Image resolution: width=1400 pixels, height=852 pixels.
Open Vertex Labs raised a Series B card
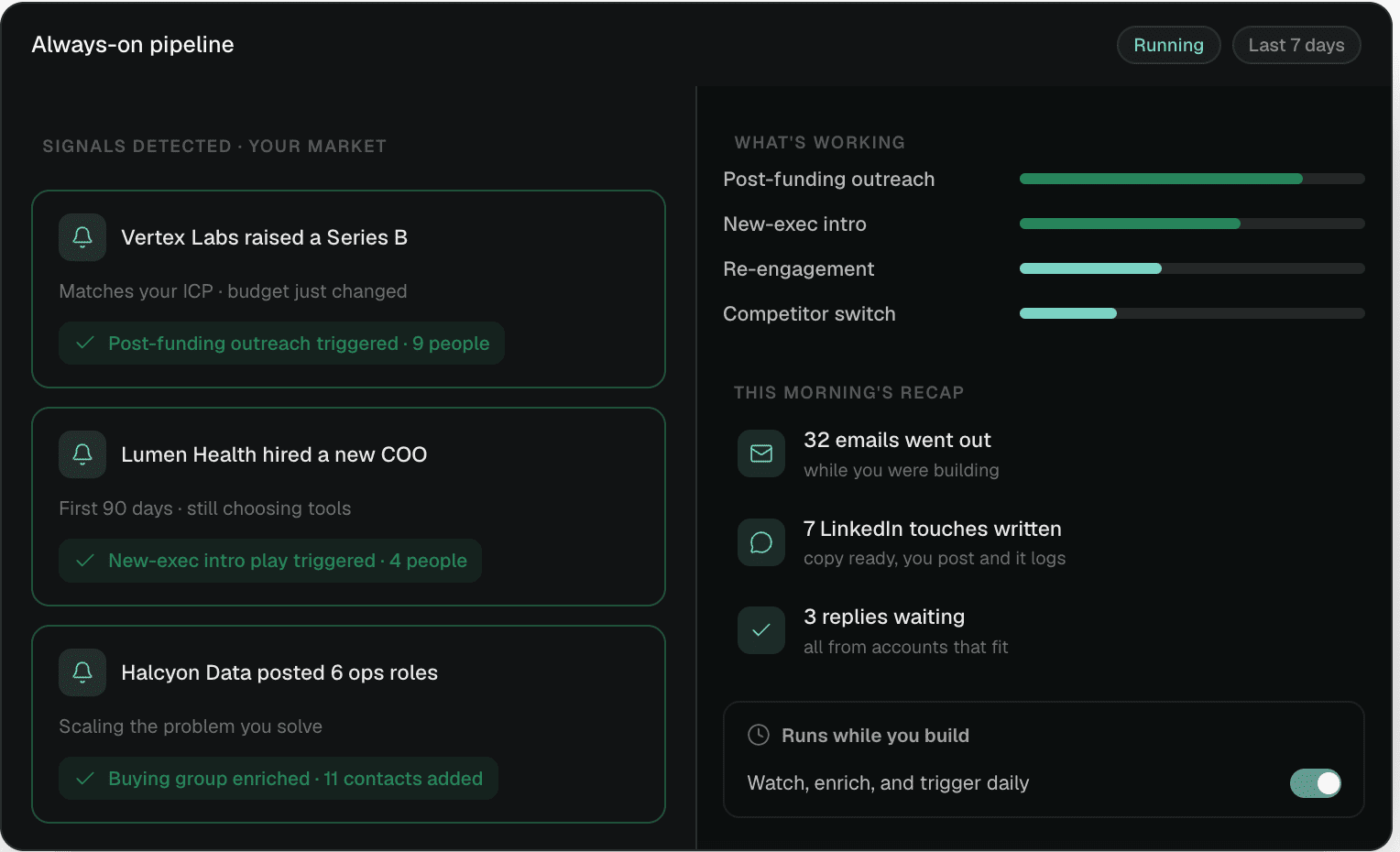(x=348, y=289)
